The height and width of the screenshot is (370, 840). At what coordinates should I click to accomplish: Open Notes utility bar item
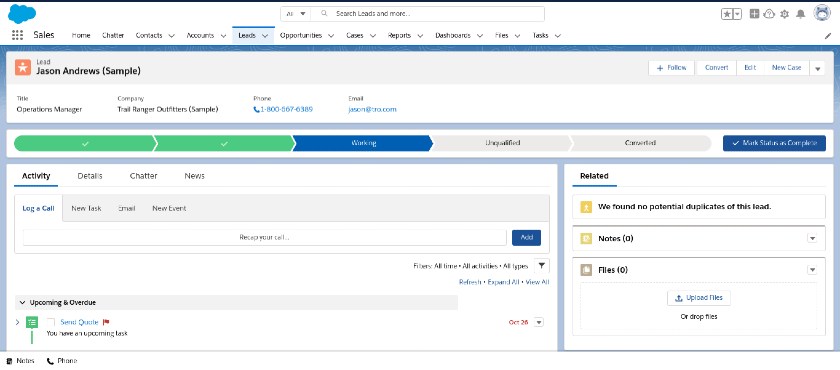pos(21,361)
